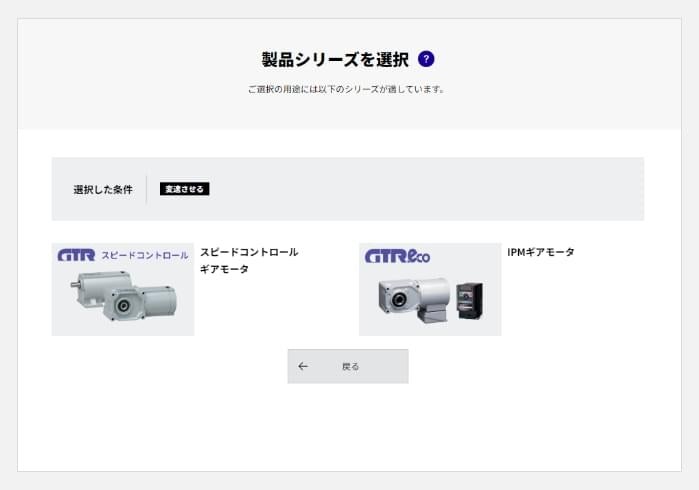Viewport: 699px width, 490px height.
Task: Go back with the 戻る button
Action: tap(348, 366)
